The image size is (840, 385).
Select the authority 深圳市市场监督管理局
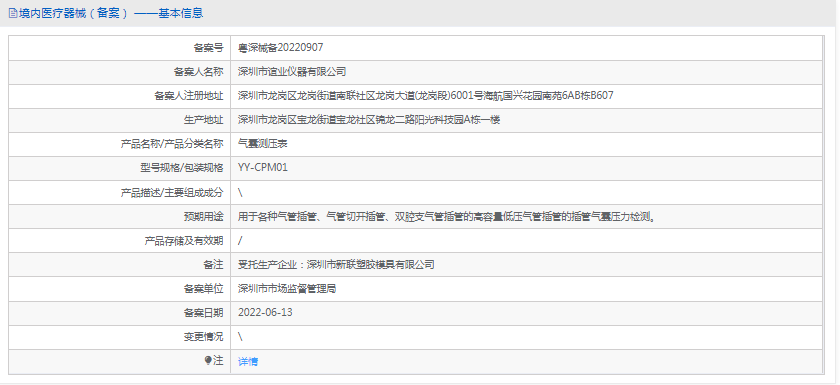(287, 289)
